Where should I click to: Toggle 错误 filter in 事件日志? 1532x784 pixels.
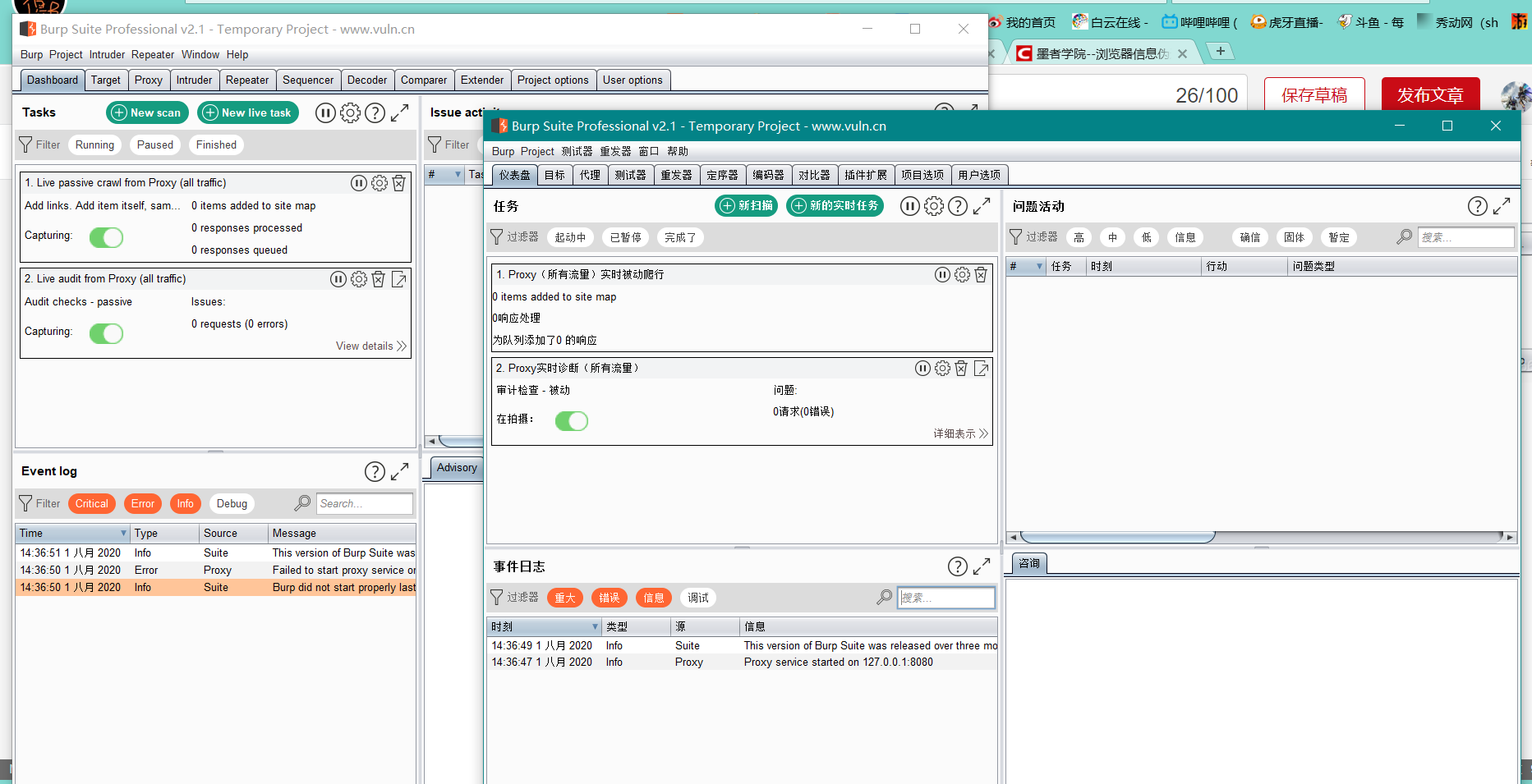pyautogui.click(x=610, y=598)
